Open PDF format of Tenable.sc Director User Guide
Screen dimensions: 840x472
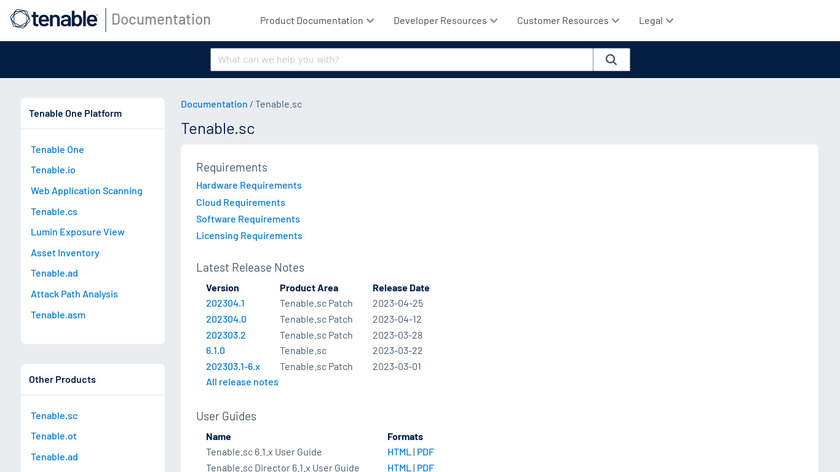(x=425, y=468)
